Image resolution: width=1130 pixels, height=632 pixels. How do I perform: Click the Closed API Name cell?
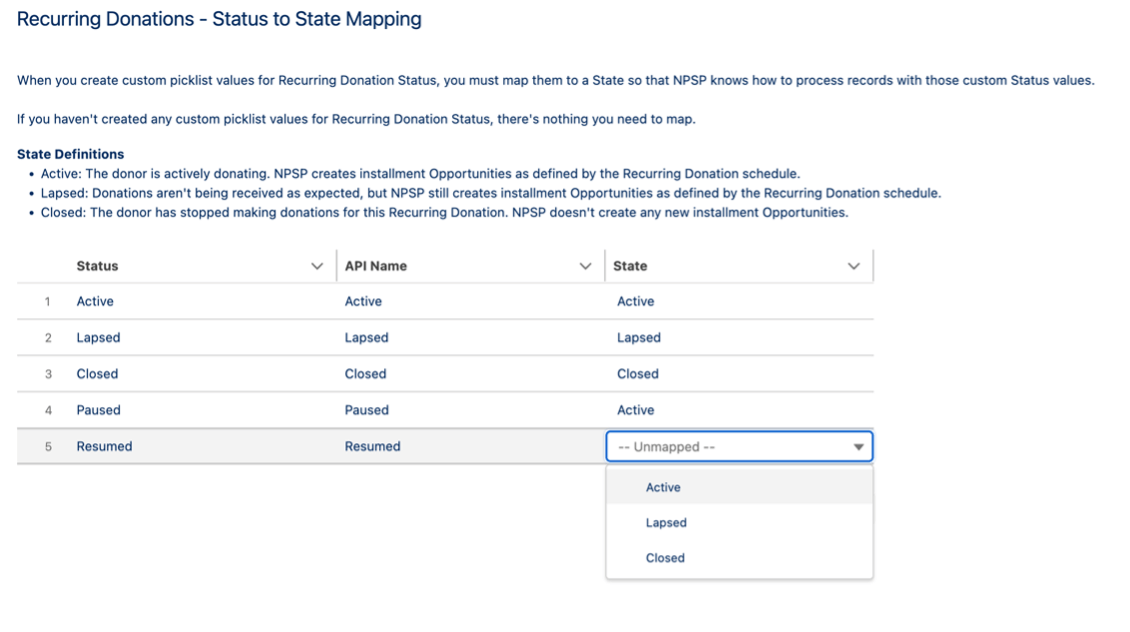pyautogui.click(x=365, y=374)
